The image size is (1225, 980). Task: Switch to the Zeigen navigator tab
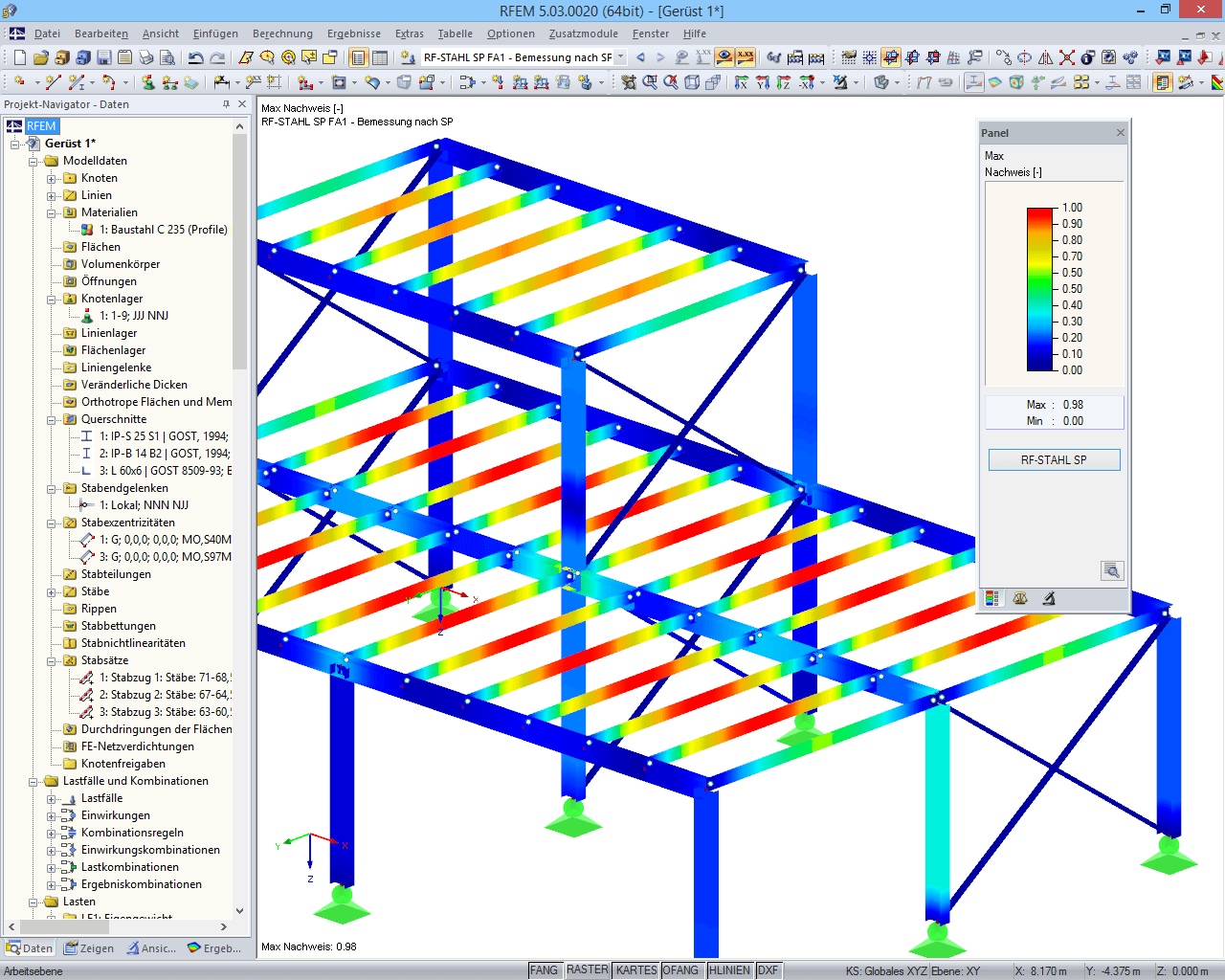90,948
